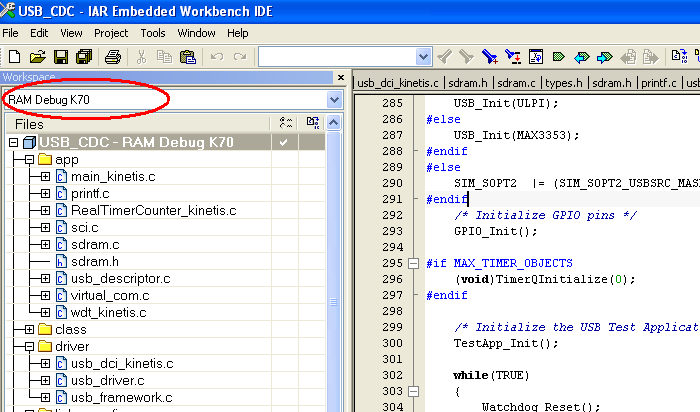Print the current file

(x=112, y=57)
